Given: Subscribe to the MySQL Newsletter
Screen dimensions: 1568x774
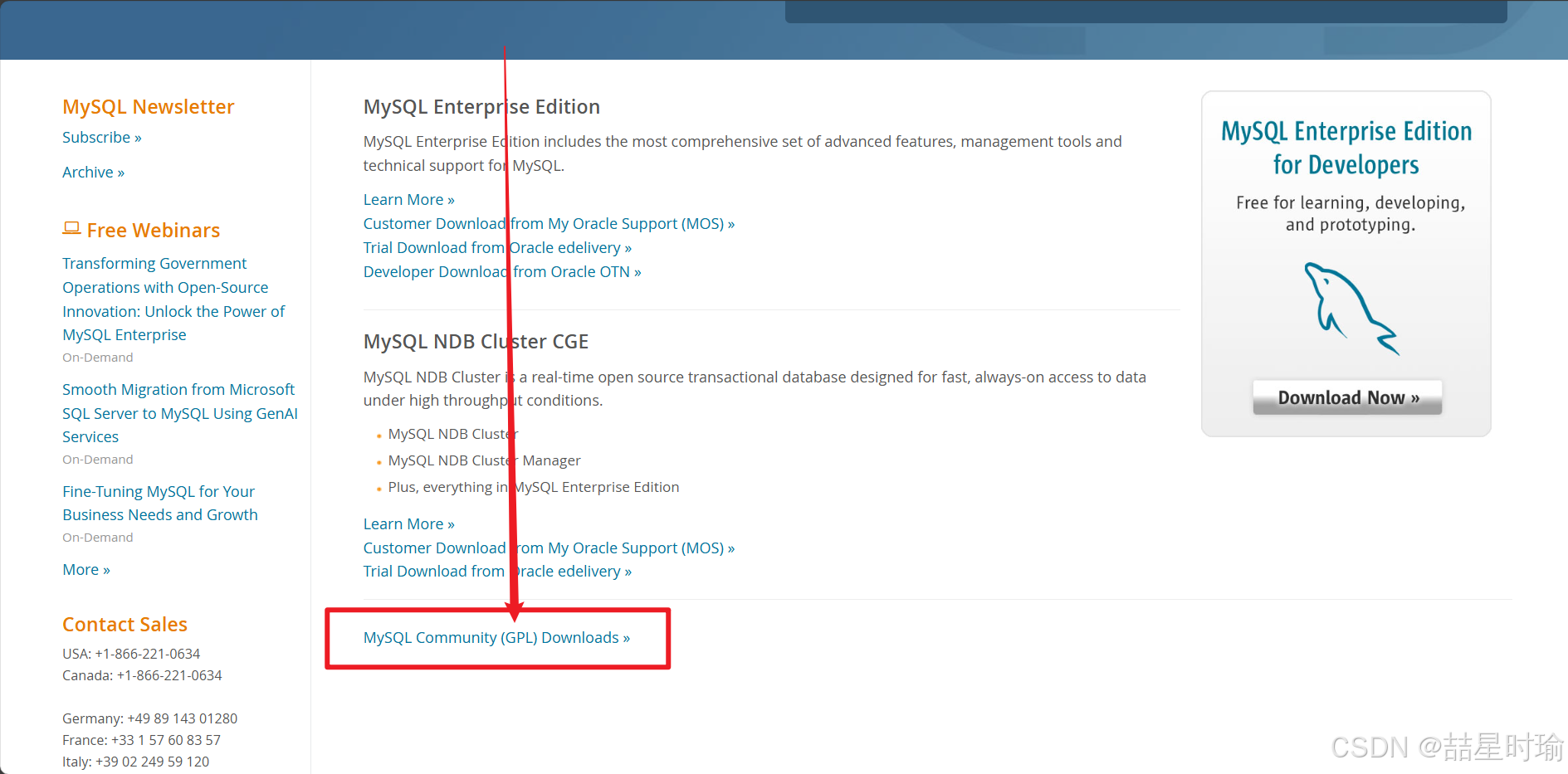Looking at the screenshot, I should (102, 138).
